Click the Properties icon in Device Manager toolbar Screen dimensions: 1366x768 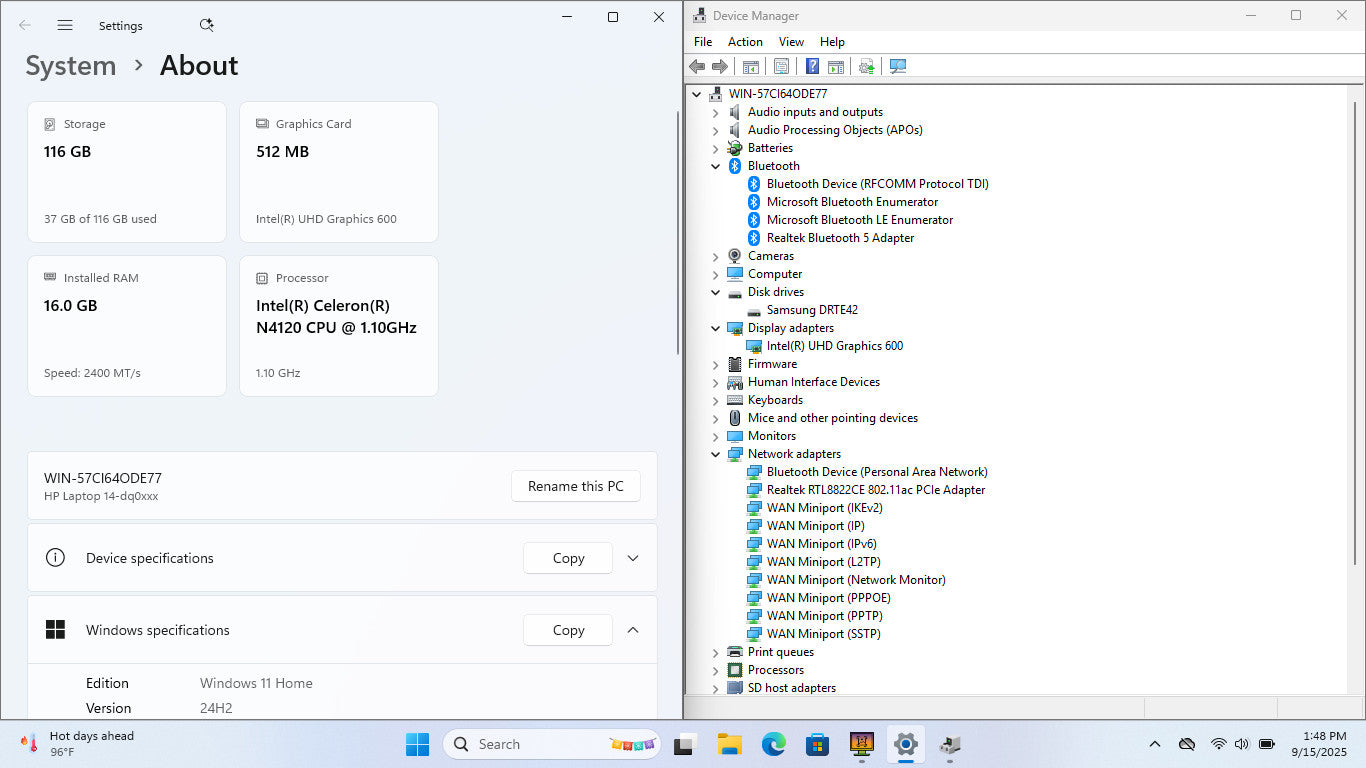pos(781,66)
